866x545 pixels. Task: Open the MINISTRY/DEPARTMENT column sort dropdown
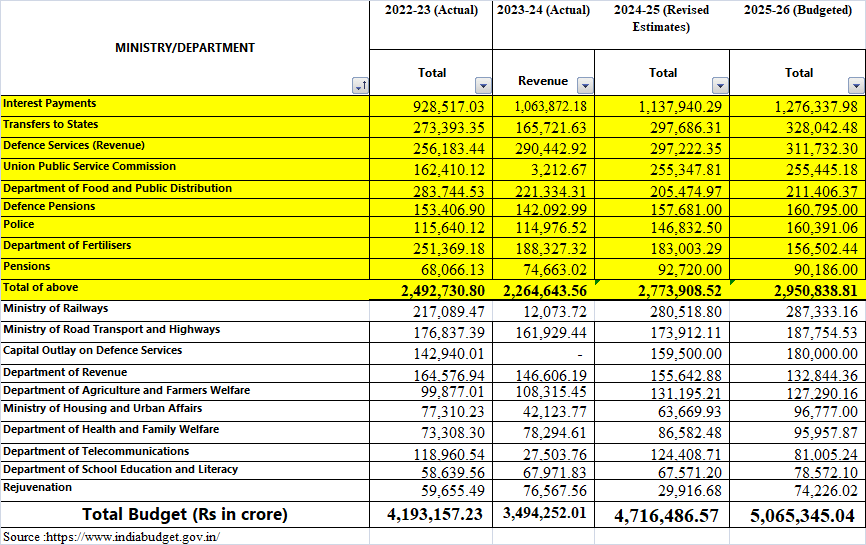click(360, 87)
